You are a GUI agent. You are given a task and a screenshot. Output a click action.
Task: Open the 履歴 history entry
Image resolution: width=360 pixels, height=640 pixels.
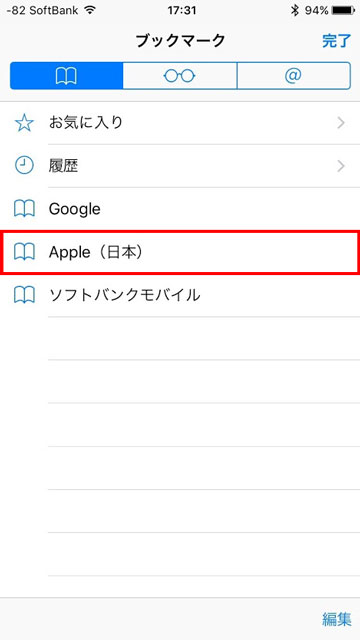tap(180, 166)
